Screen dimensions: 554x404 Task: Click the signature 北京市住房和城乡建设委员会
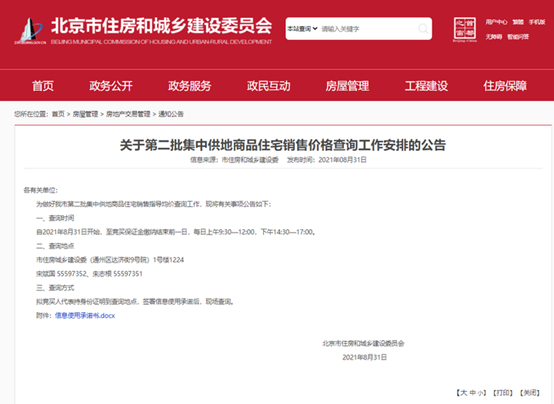[364, 343]
